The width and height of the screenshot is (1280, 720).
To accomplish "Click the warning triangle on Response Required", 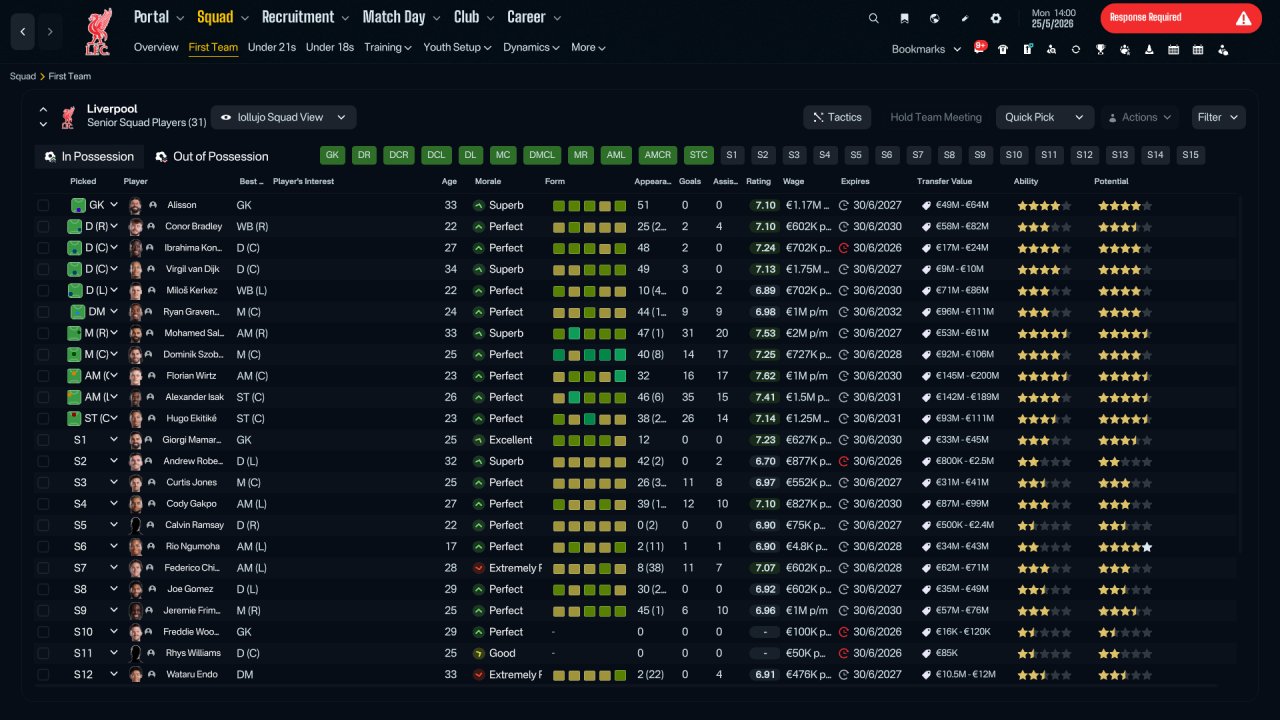I will point(1243,18).
